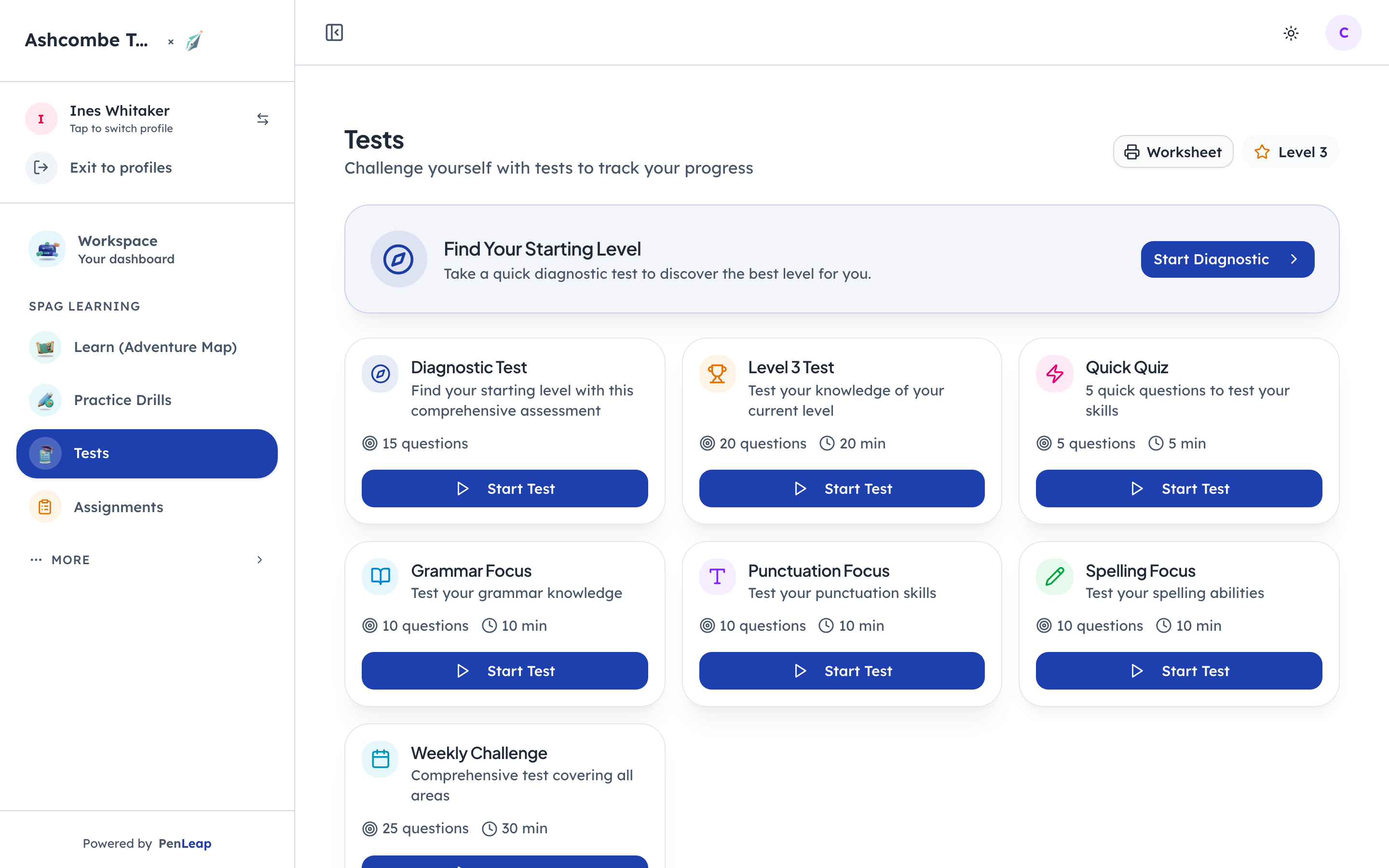Click the switch profile arrows icon
Image resolution: width=1389 pixels, height=868 pixels.
[262, 119]
